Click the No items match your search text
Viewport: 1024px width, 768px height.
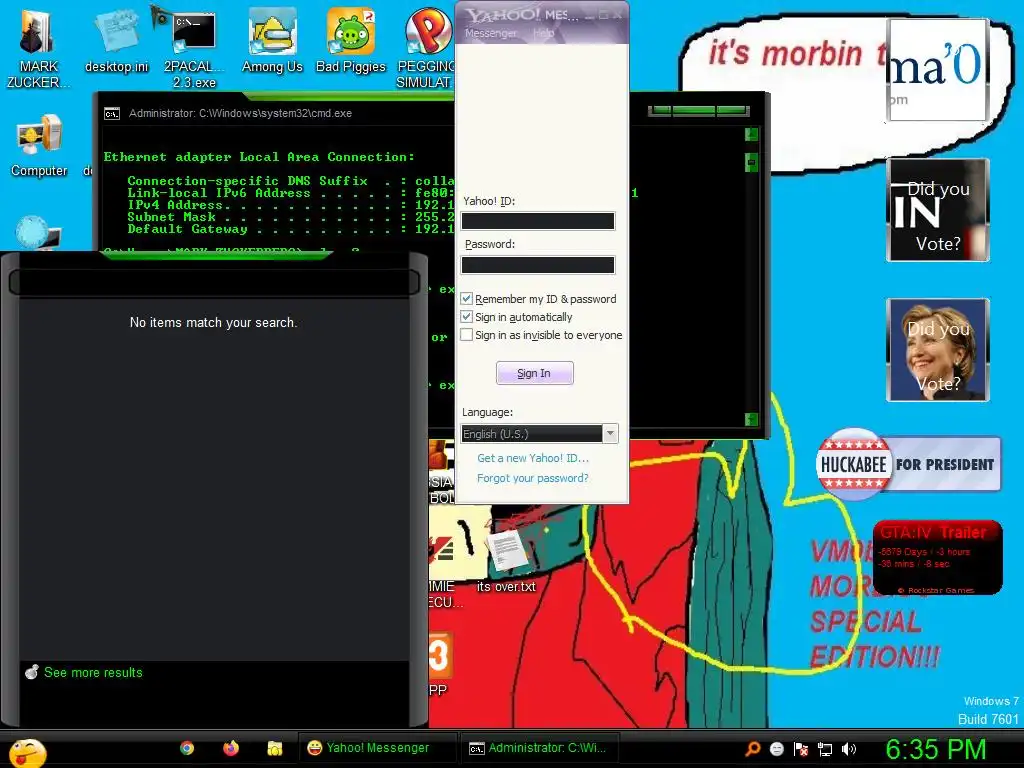coord(213,323)
